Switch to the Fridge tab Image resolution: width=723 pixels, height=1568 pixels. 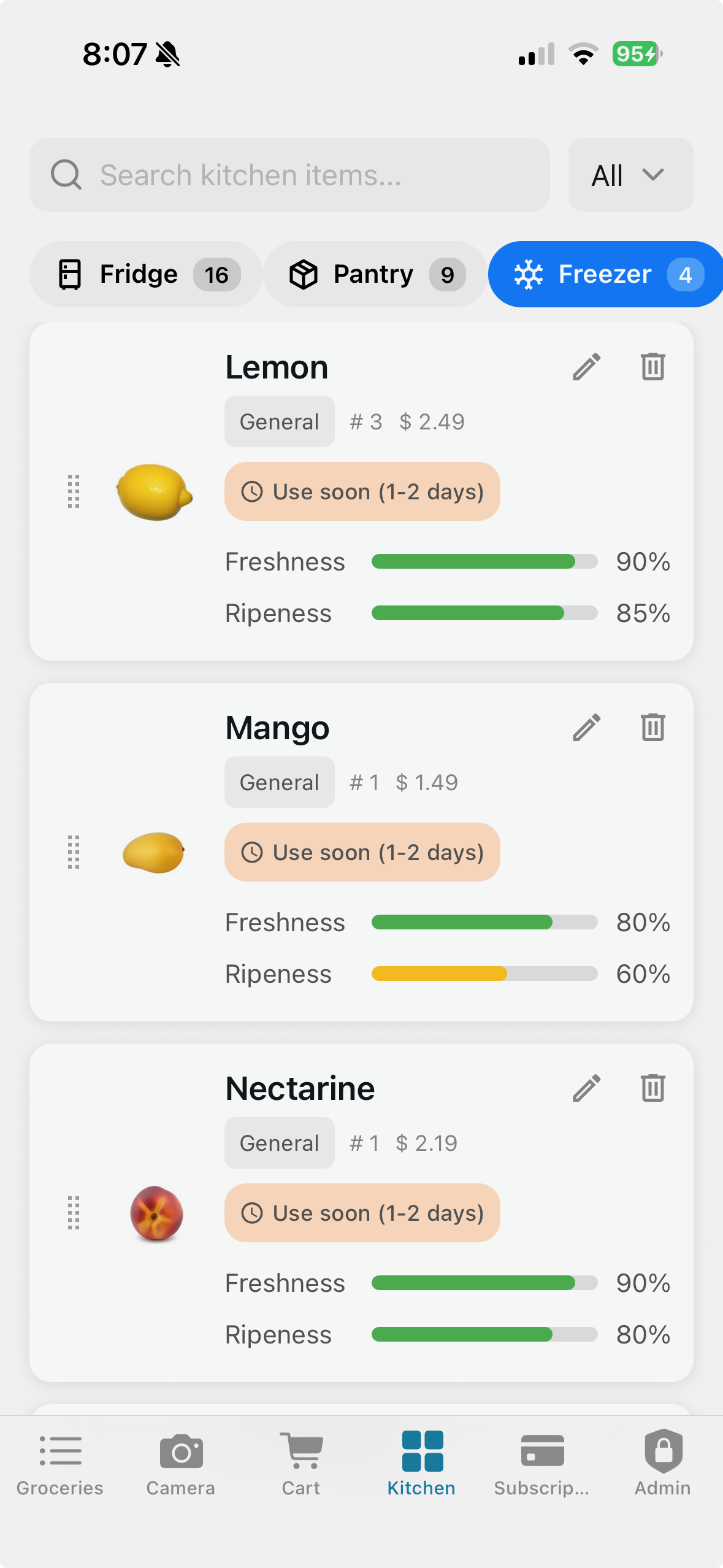pos(146,274)
